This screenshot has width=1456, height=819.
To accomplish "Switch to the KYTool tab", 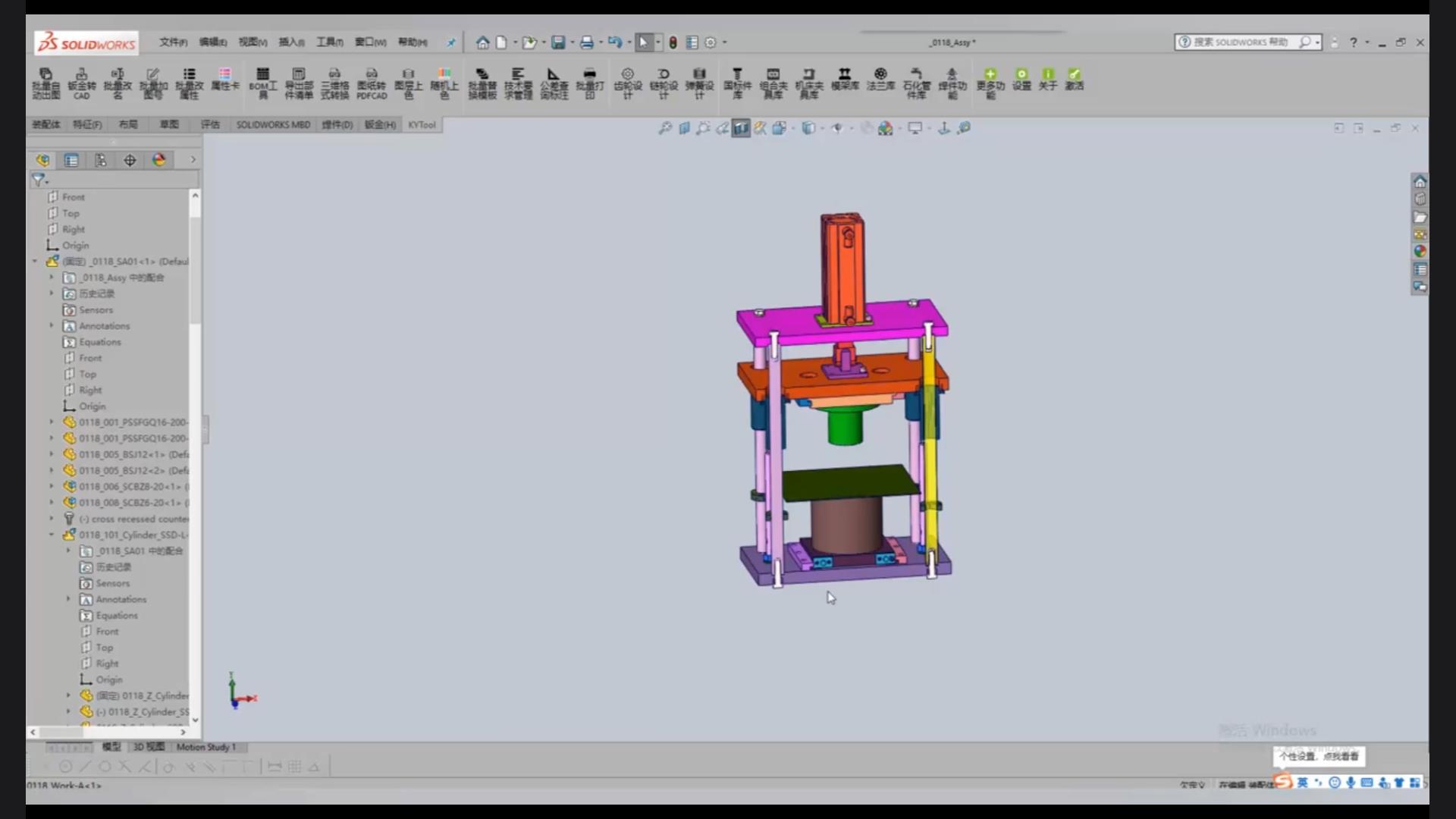I will click(422, 124).
